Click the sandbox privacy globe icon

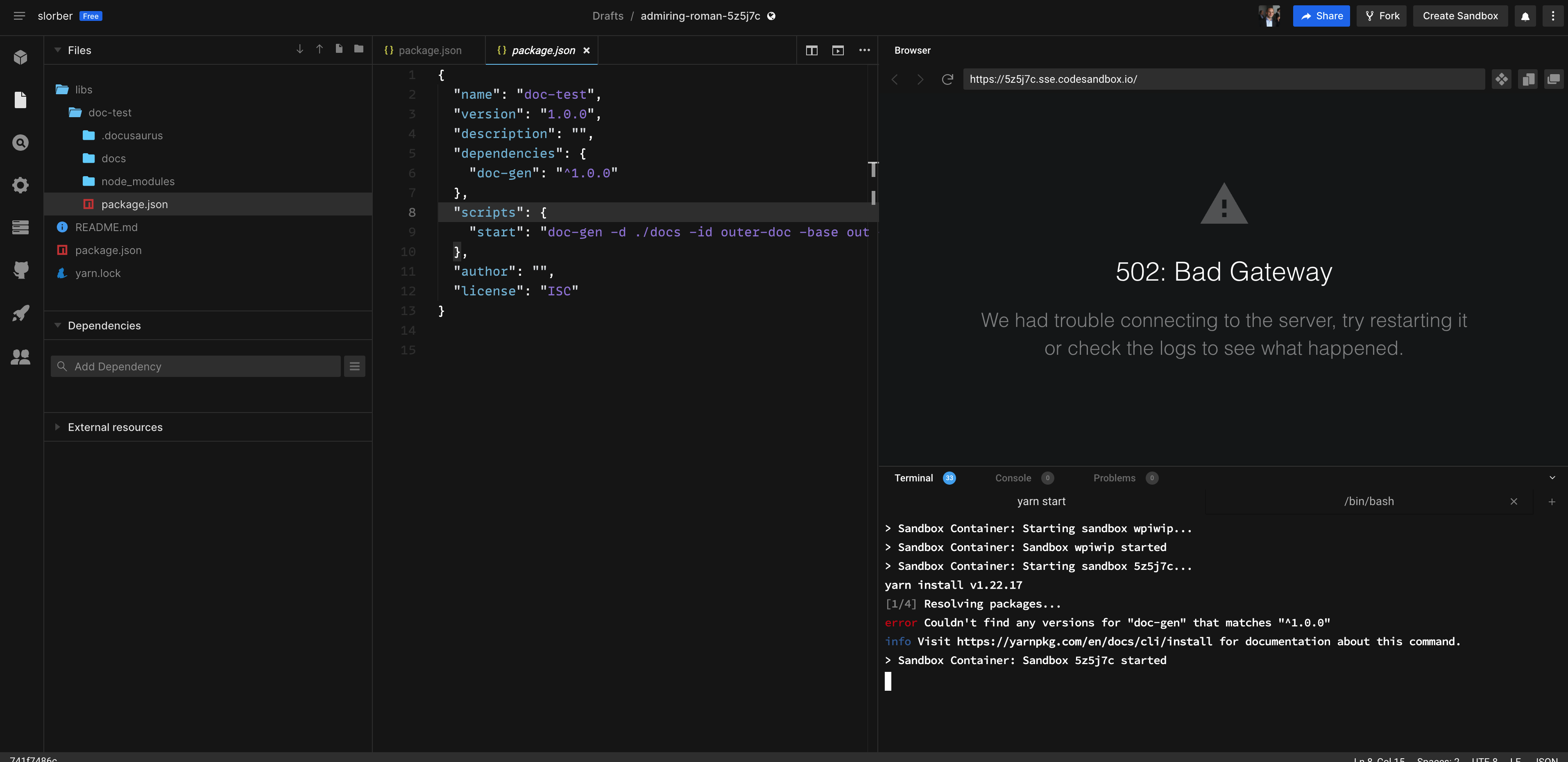(x=771, y=16)
